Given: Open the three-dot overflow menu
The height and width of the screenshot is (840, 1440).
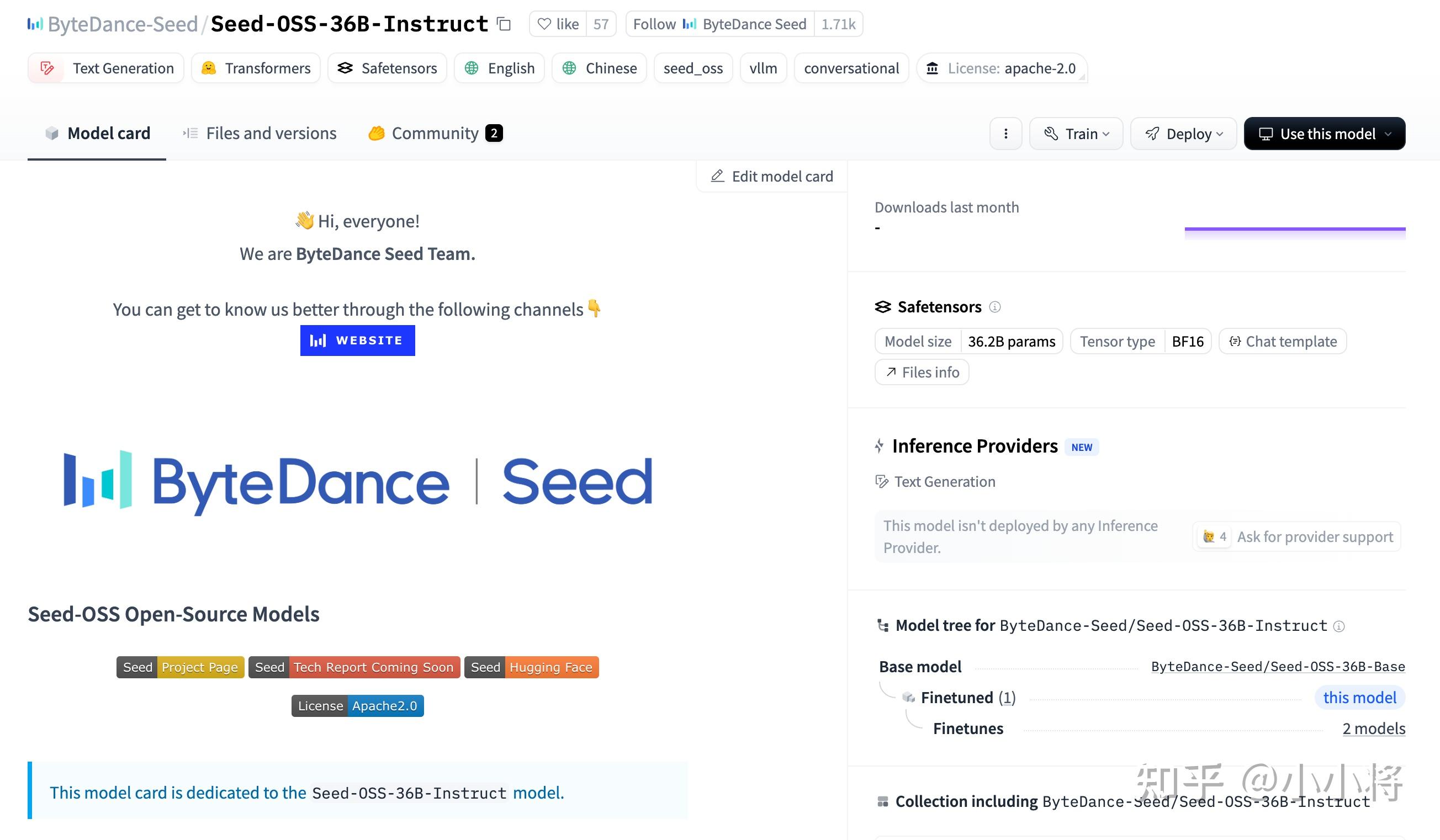Looking at the screenshot, I should tap(1005, 133).
